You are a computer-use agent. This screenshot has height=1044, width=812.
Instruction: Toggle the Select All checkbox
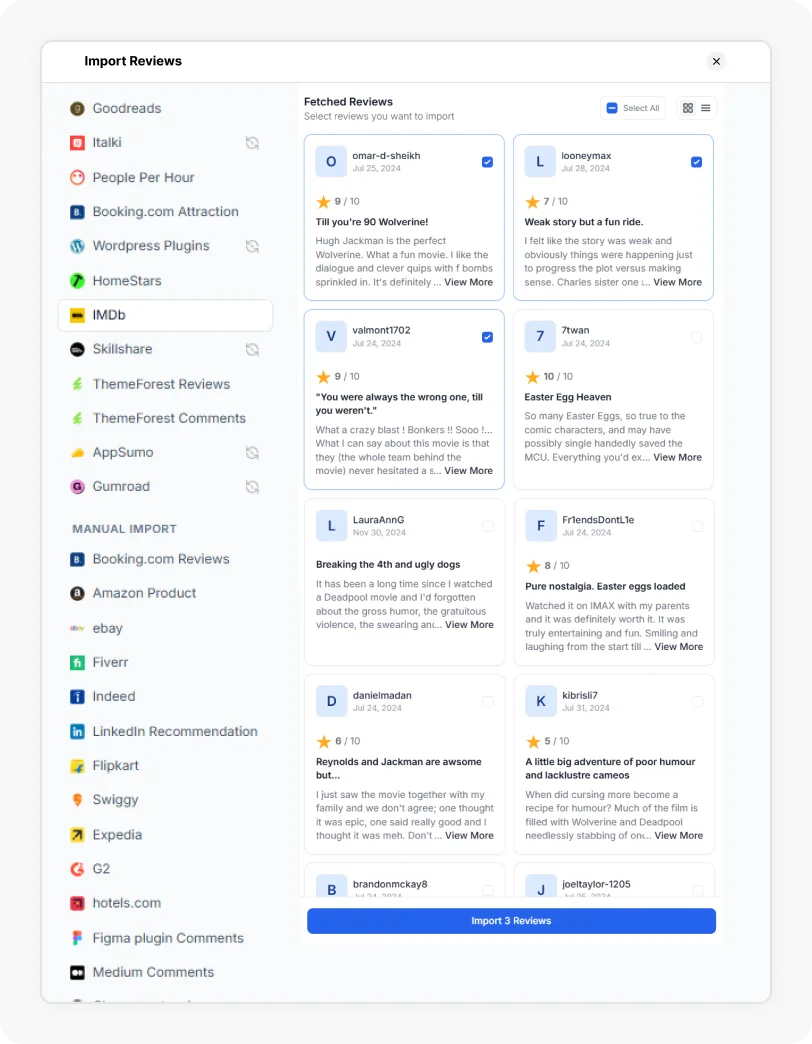pos(612,108)
